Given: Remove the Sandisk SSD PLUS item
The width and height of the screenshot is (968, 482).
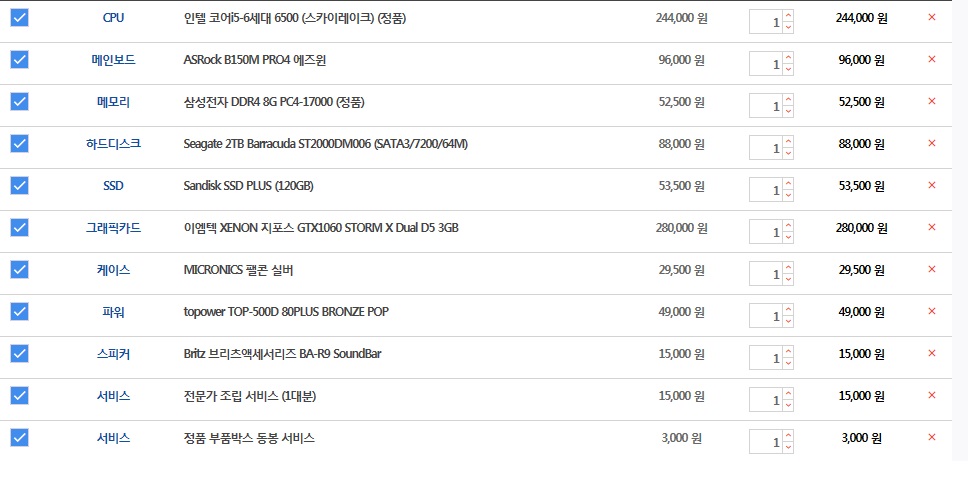Looking at the screenshot, I should pyautogui.click(x=932, y=185).
